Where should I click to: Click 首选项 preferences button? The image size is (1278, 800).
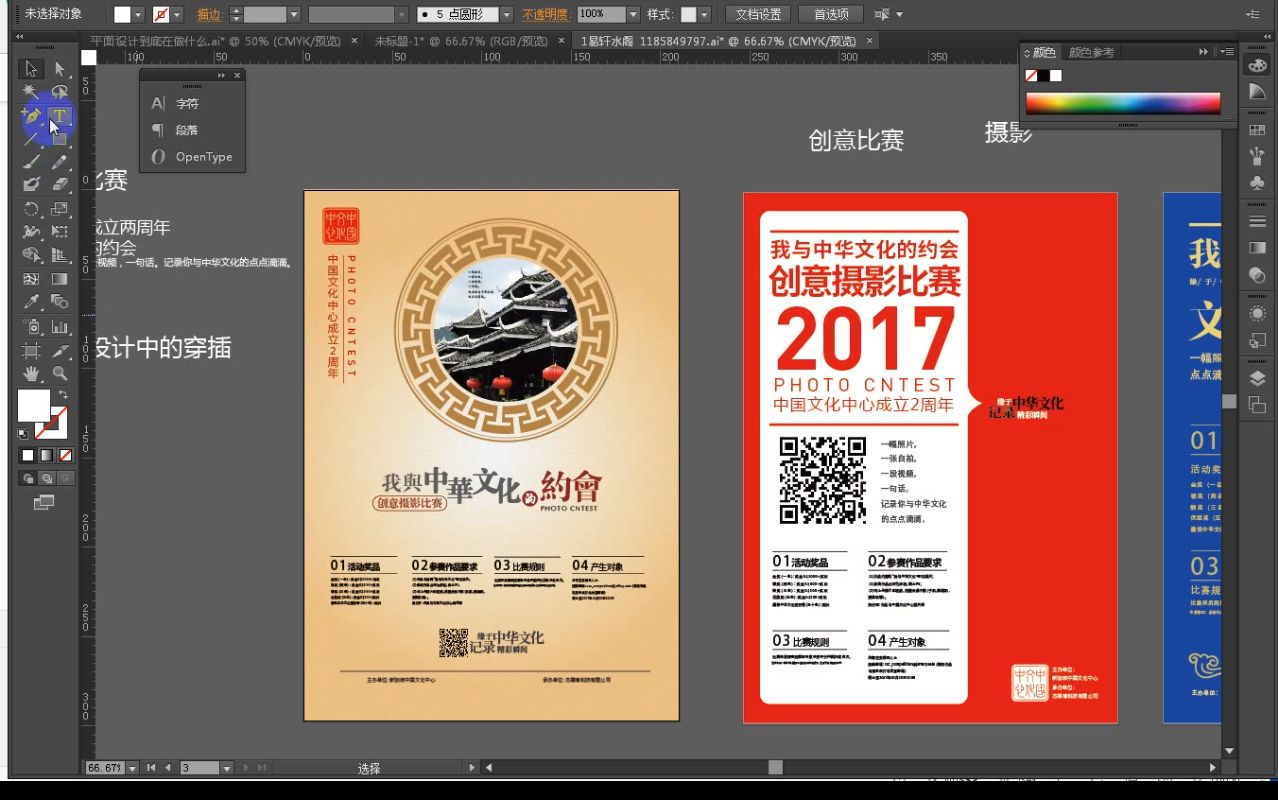(831, 15)
